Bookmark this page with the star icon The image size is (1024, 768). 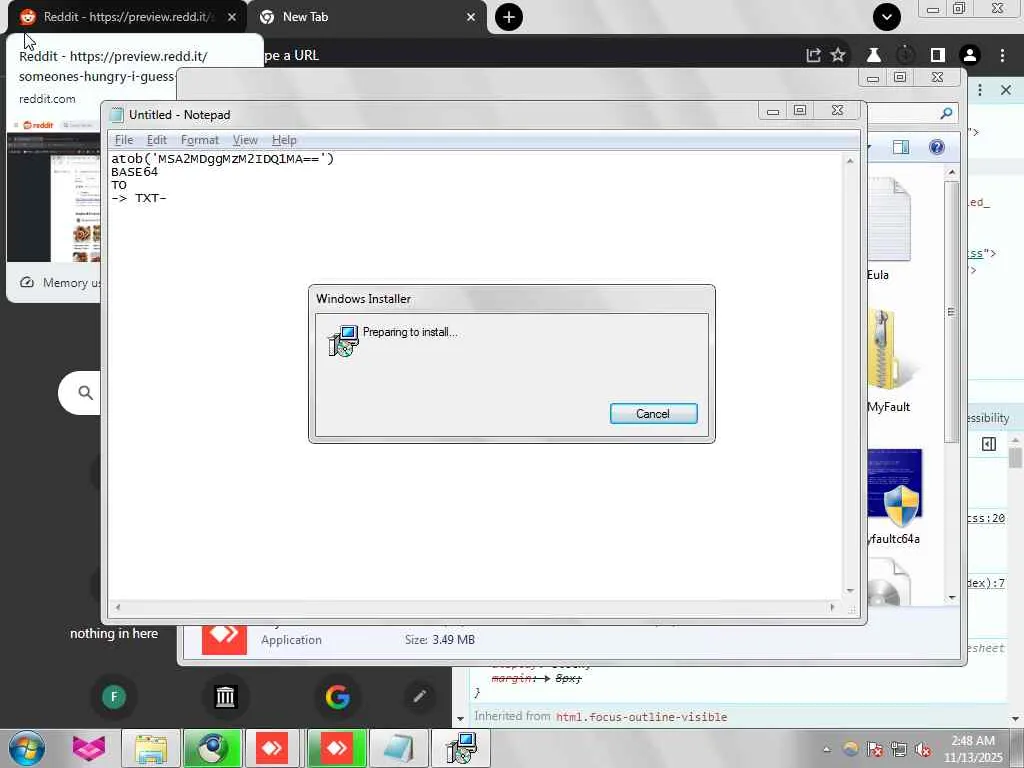(838, 55)
